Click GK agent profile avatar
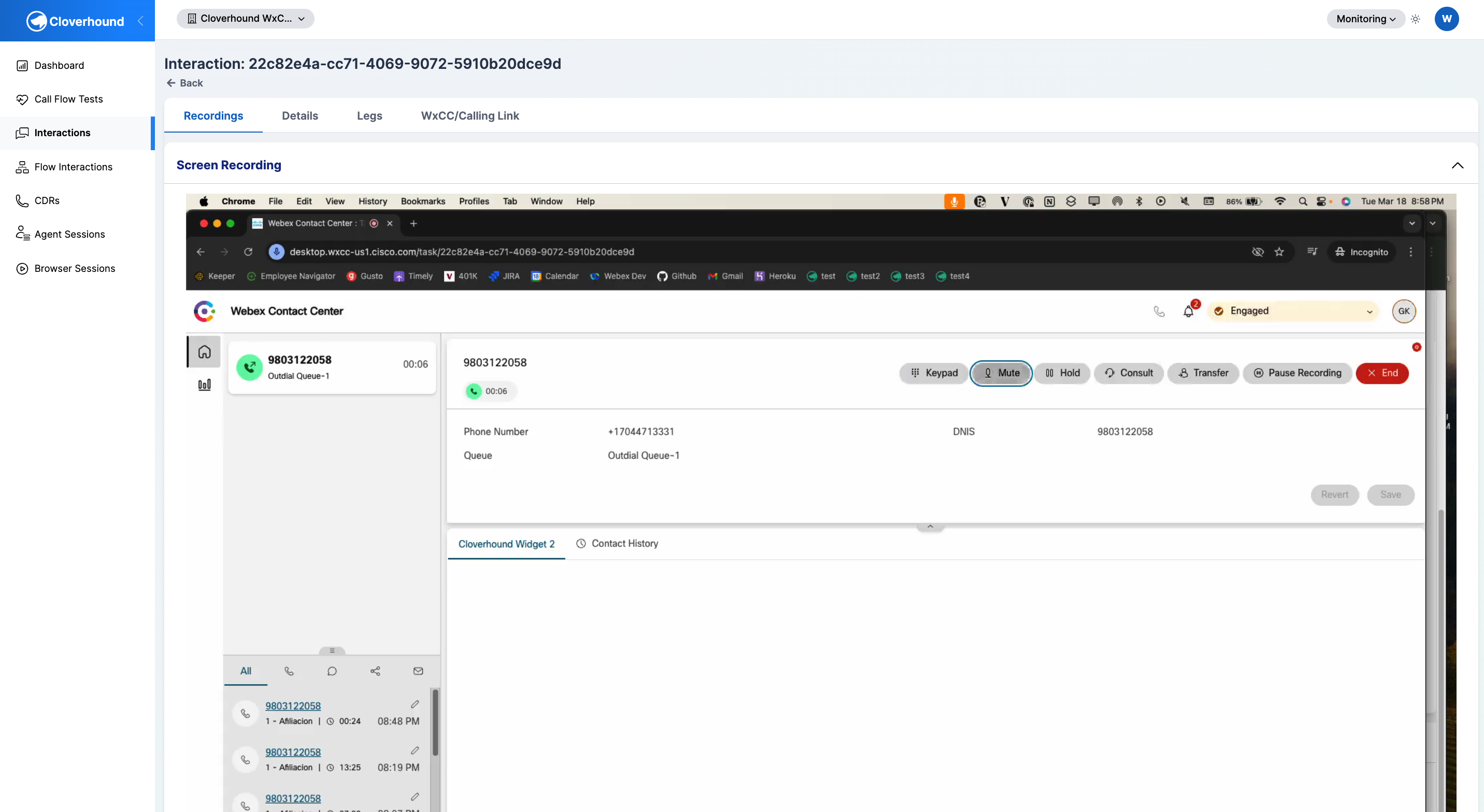Viewport: 1484px width, 812px height. pyautogui.click(x=1404, y=311)
